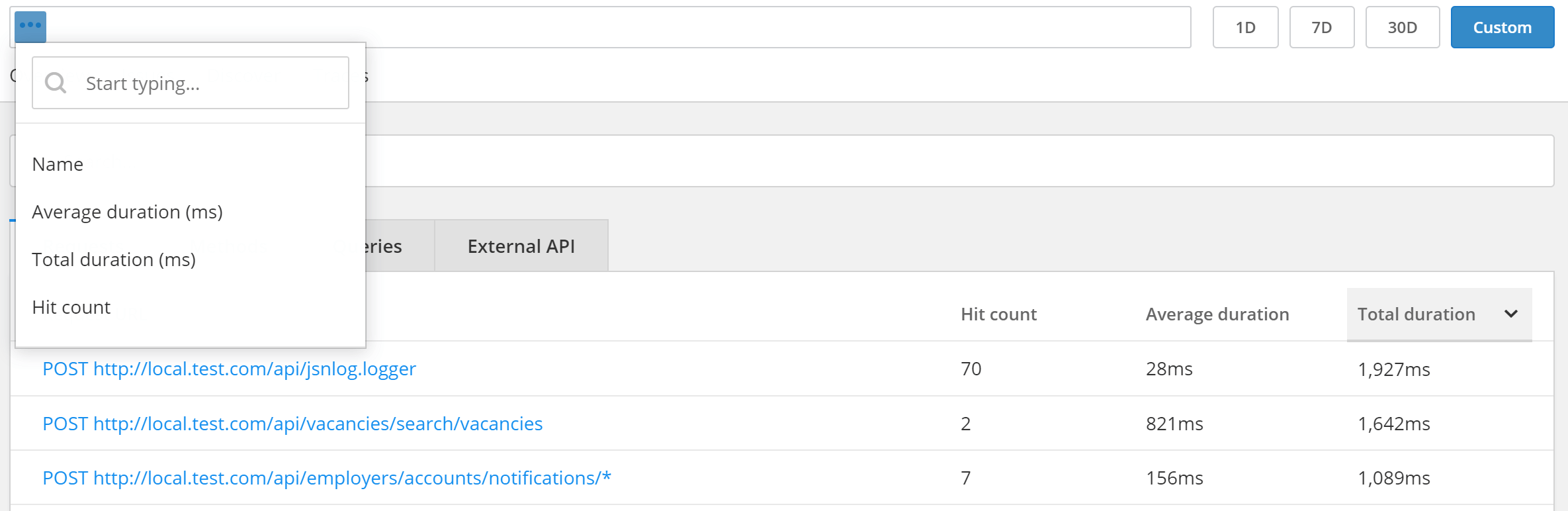Select Hit count filter option
1568x511 pixels.
click(x=71, y=307)
